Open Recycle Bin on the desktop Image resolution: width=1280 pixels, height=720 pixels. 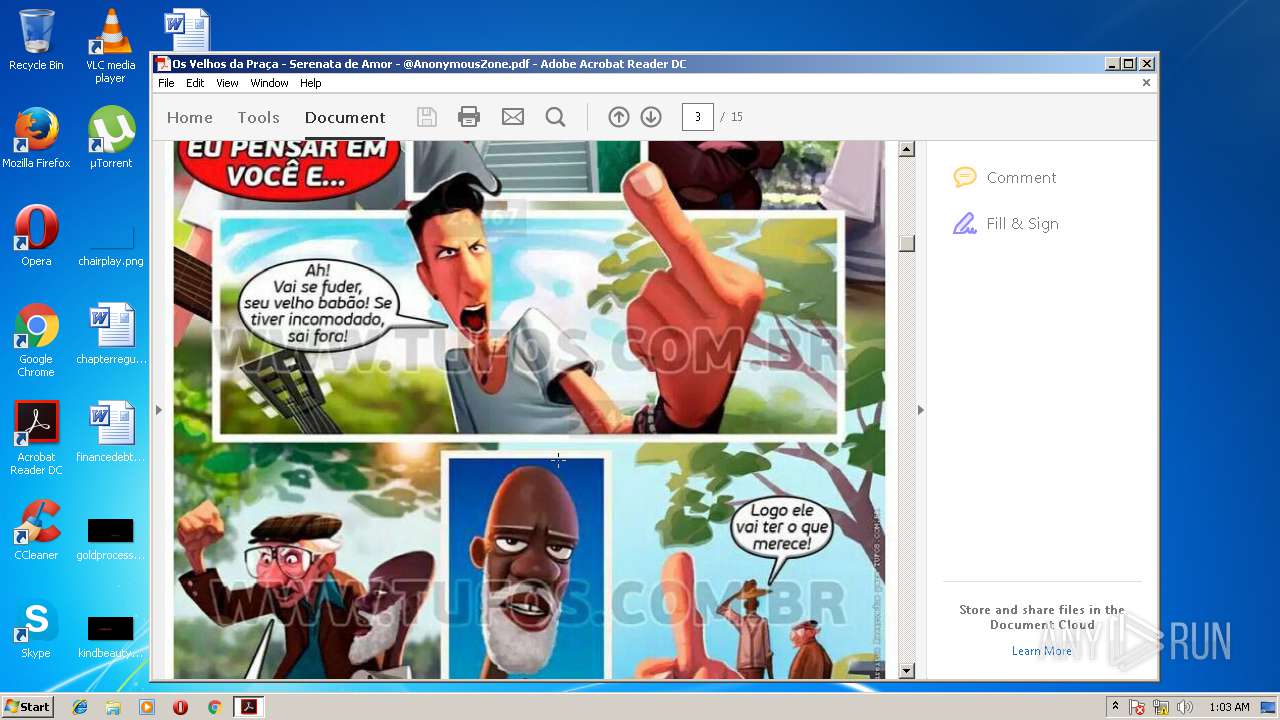coord(36,40)
